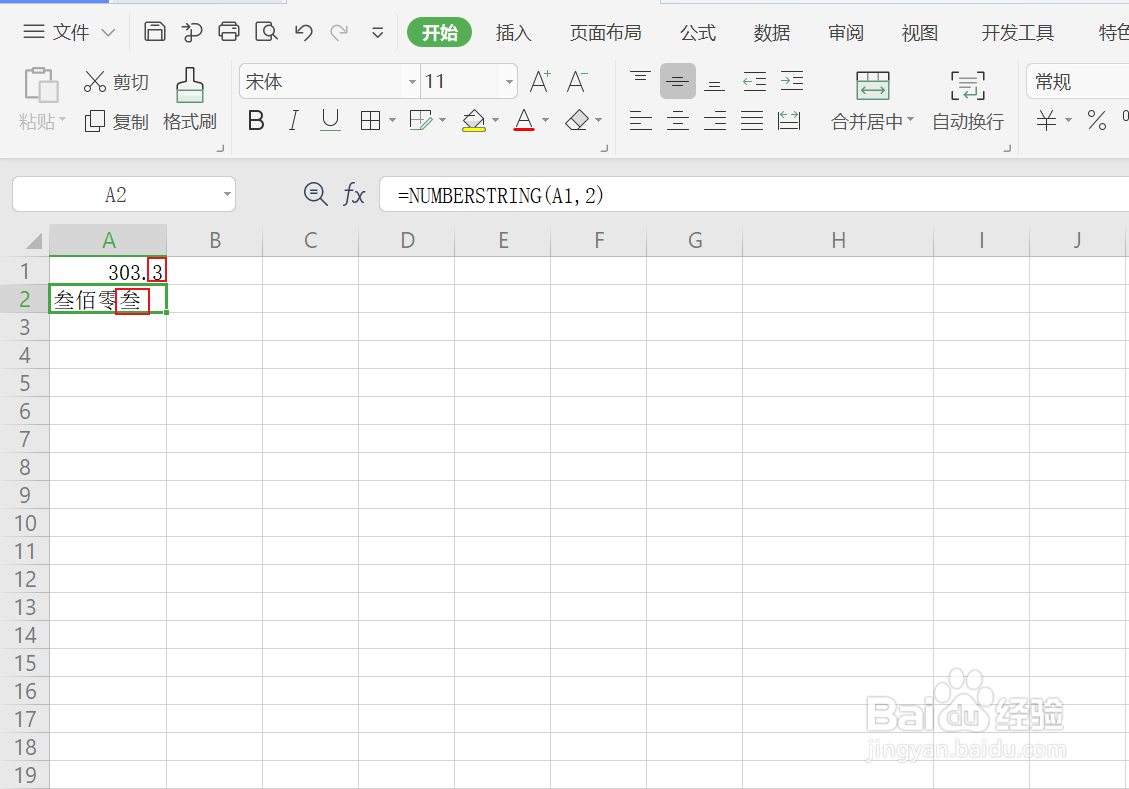Apply percent style icon

coord(1097,120)
